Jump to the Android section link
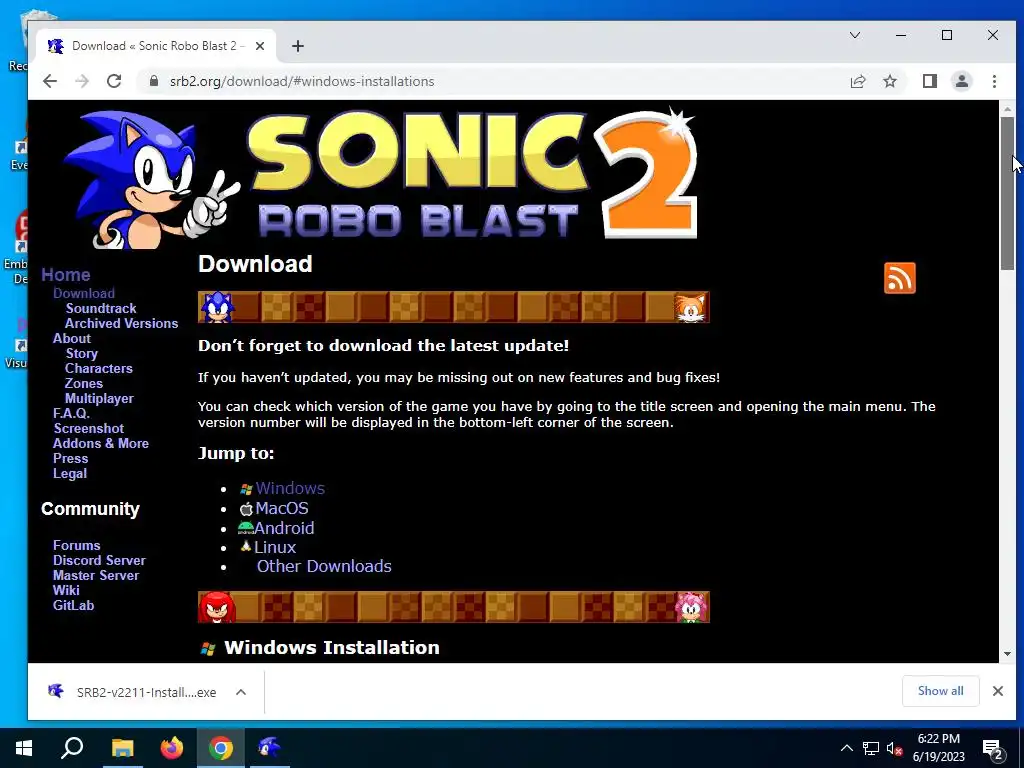Viewport: 1024px width, 768px height. [x=284, y=528]
